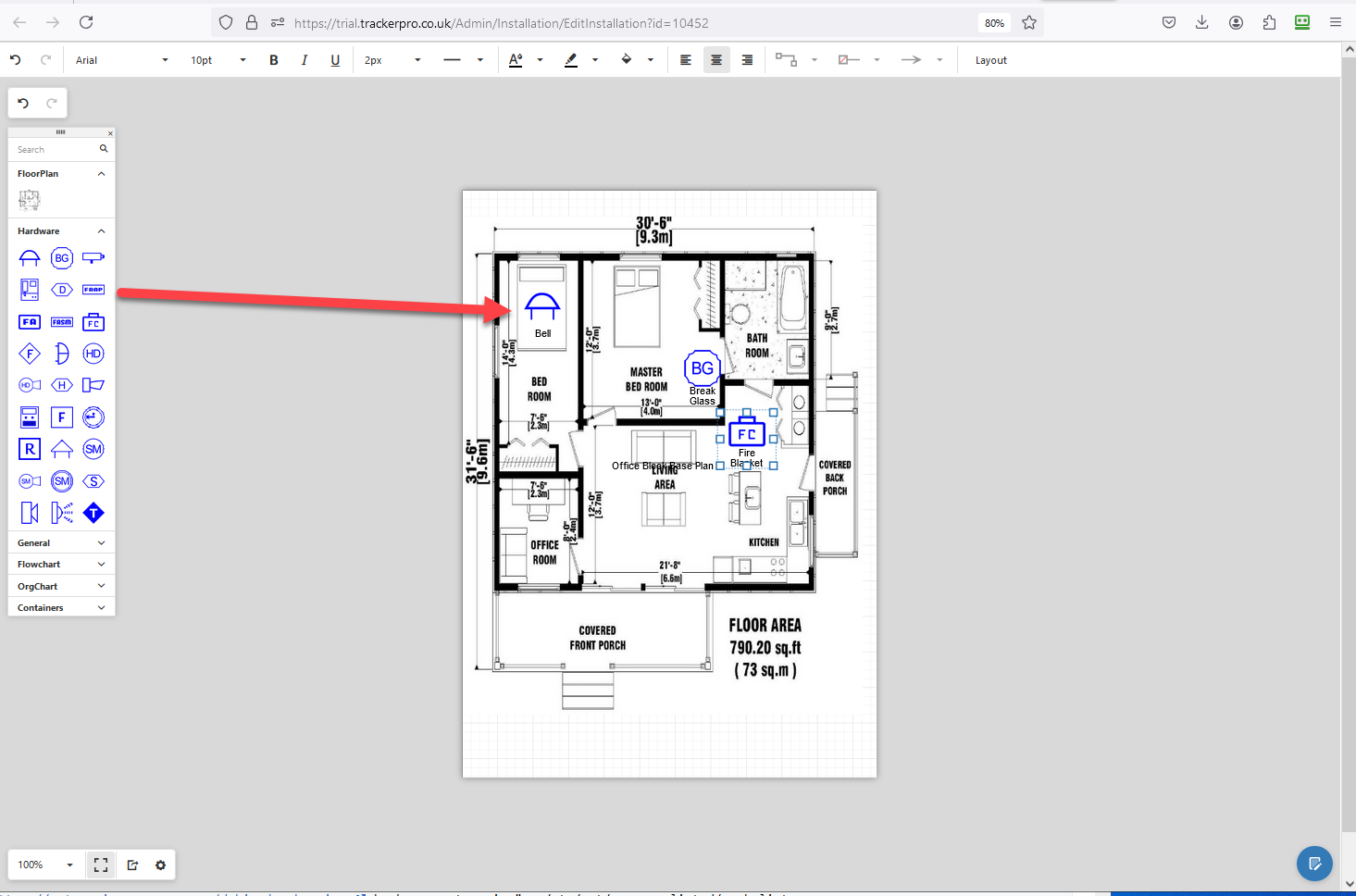Select the hexagon H hardware symbol

coord(62,385)
